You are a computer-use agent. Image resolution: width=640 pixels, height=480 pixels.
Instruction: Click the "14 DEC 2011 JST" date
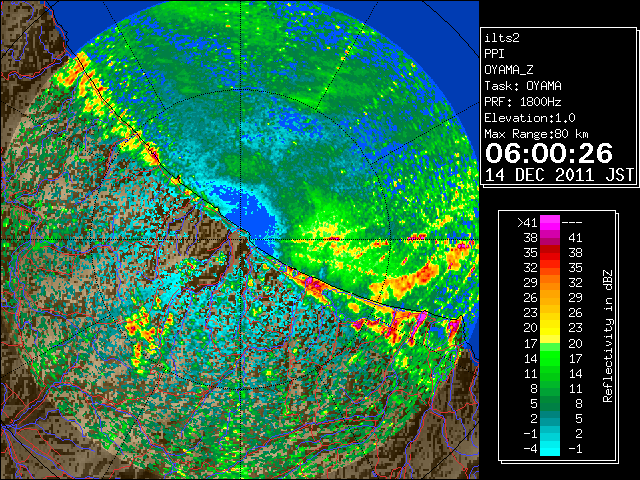[559, 175]
